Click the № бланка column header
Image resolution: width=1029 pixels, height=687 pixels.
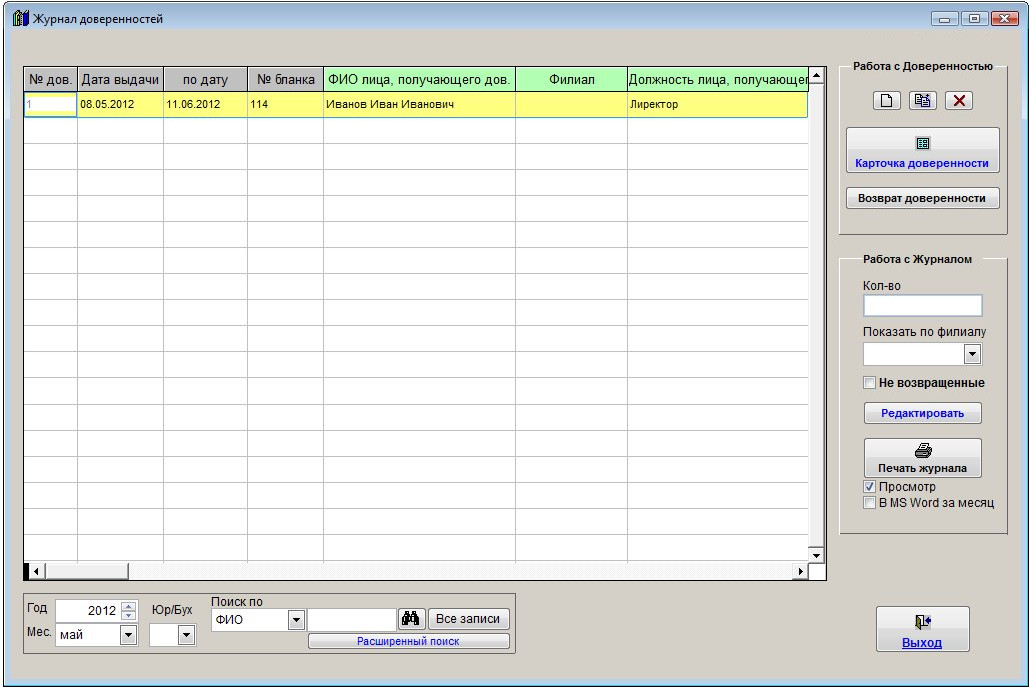click(285, 79)
